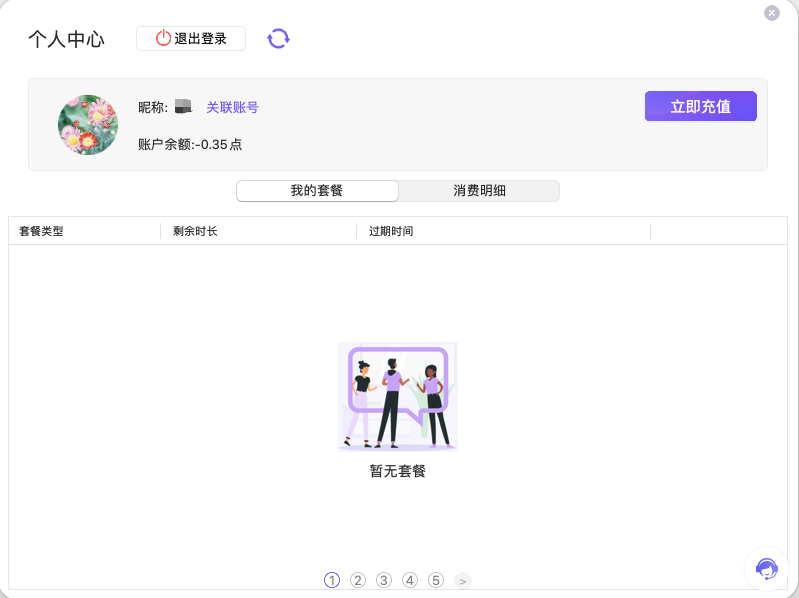Image resolution: width=799 pixels, height=598 pixels.
Task: Jump to page 3 in pagination
Action: click(x=384, y=580)
